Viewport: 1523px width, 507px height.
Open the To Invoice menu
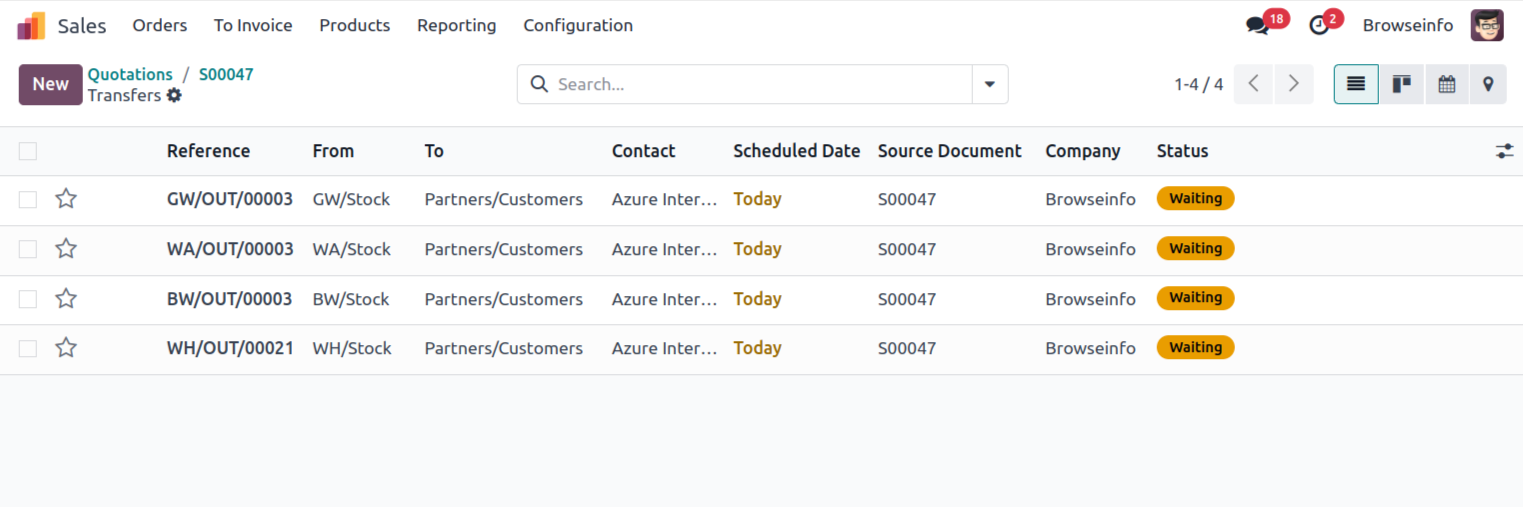253,26
